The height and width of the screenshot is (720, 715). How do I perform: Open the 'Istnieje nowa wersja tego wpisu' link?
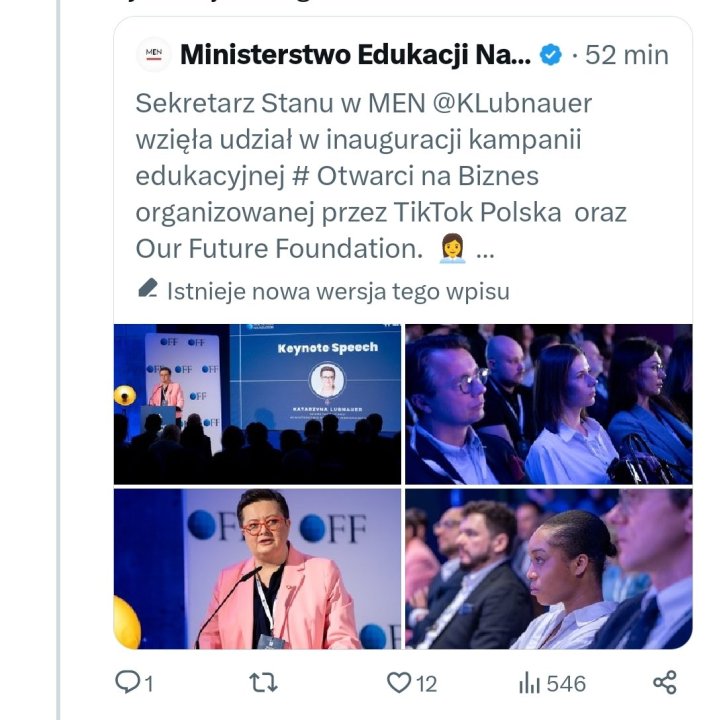(x=338, y=291)
